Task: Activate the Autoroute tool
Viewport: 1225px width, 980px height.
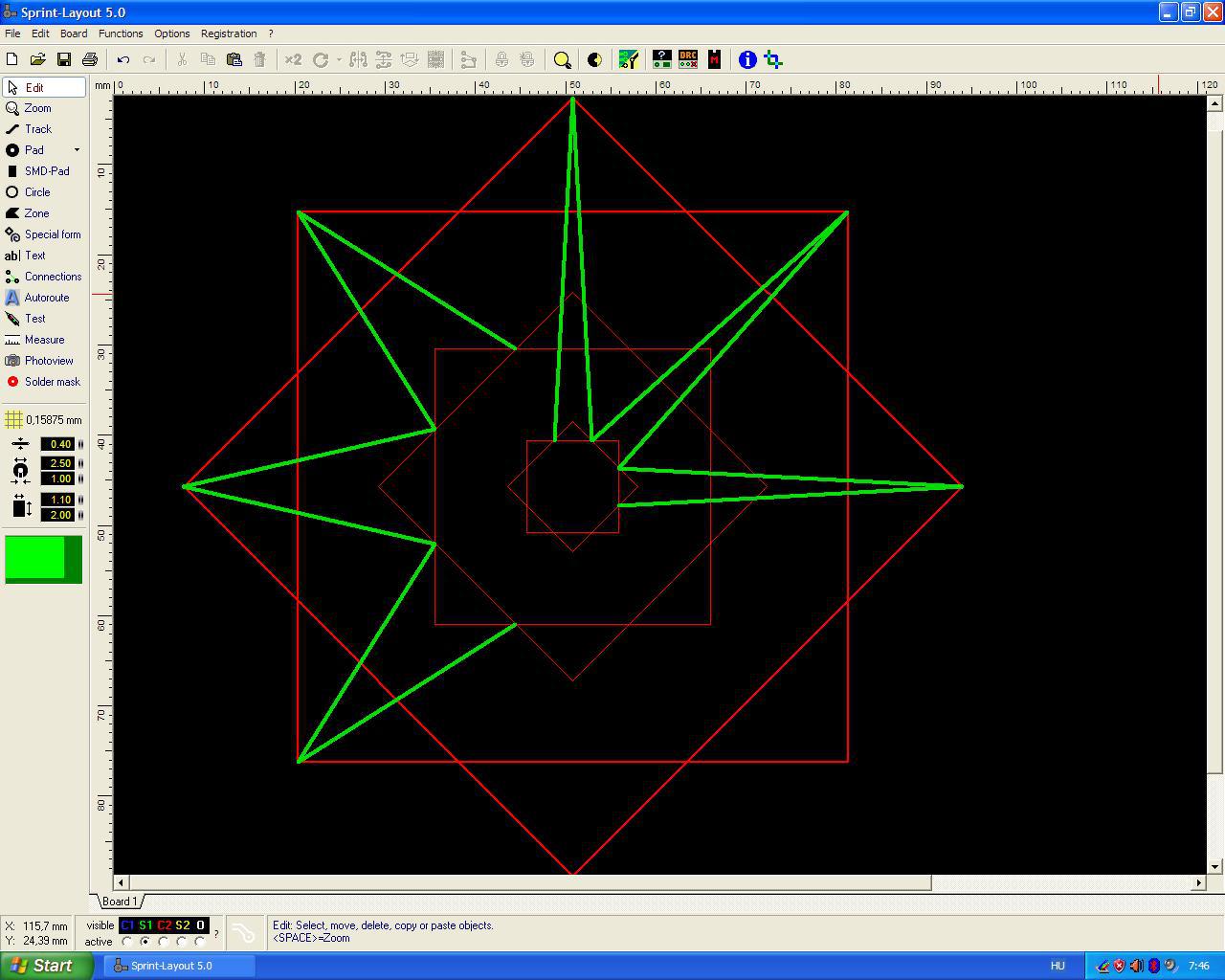Action: (44, 298)
